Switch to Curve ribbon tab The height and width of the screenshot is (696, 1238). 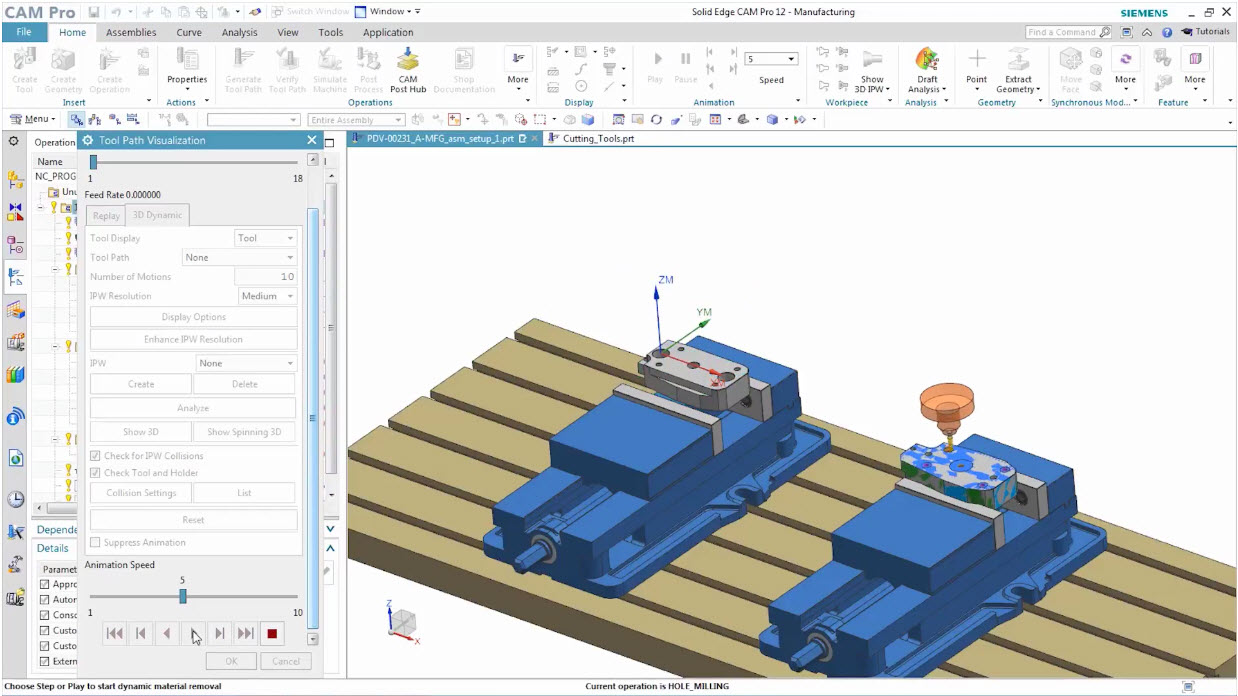point(189,32)
